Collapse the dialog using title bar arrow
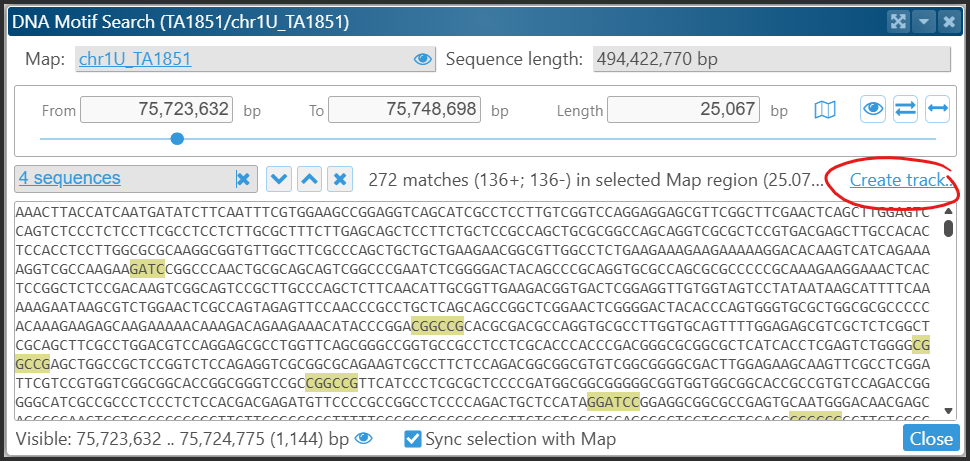The image size is (970, 461). point(924,21)
